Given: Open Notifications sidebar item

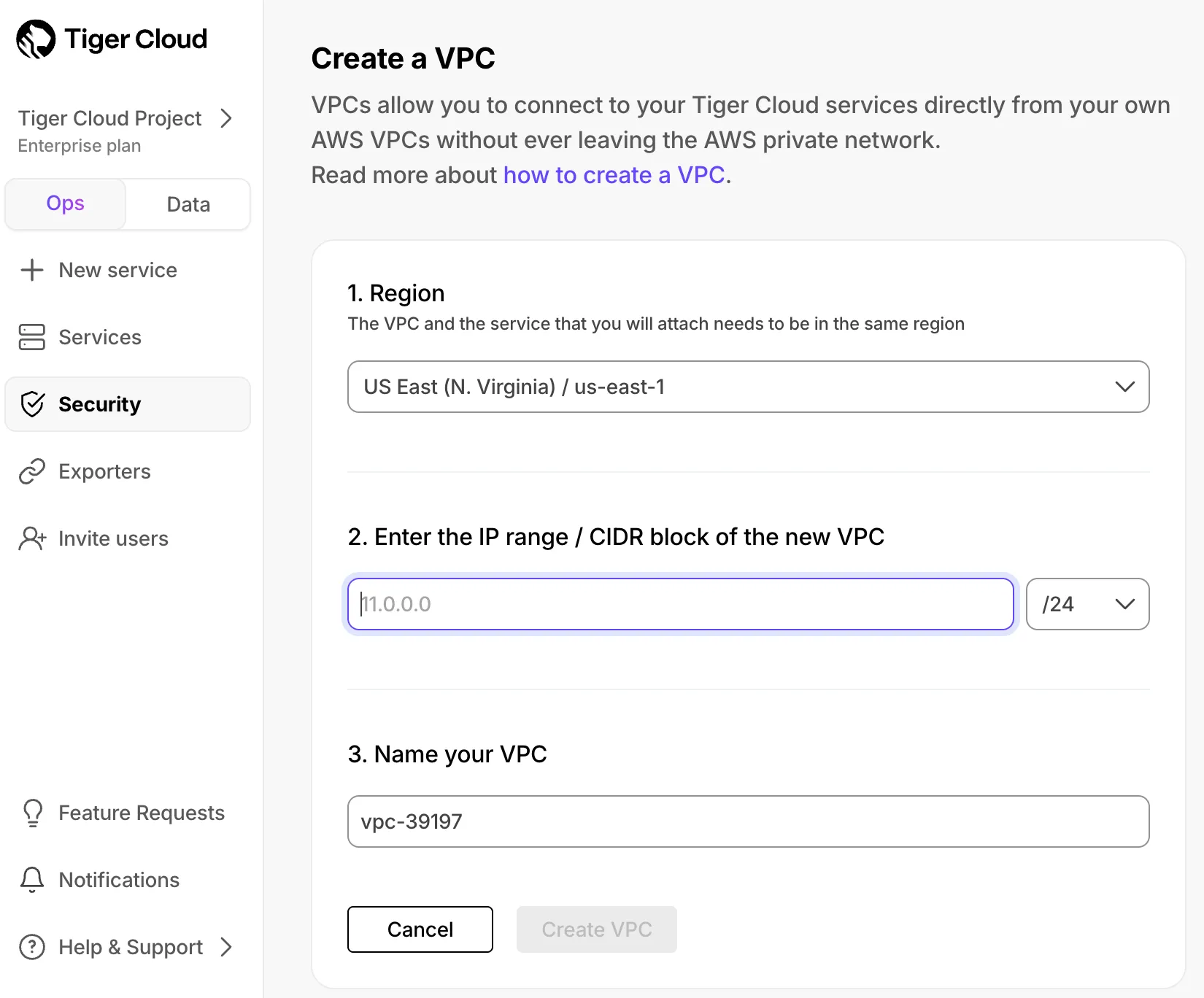Looking at the screenshot, I should [128, 880].
